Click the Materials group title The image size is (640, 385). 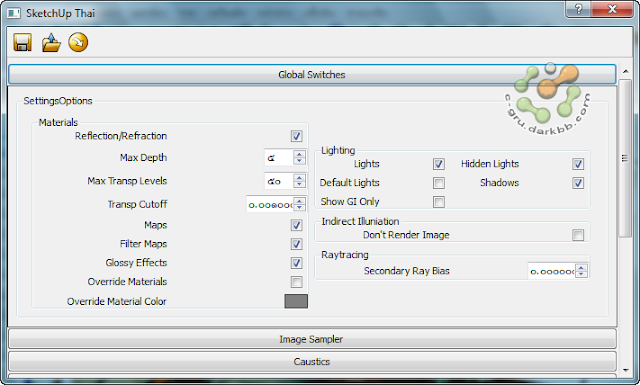click(58, 122)
